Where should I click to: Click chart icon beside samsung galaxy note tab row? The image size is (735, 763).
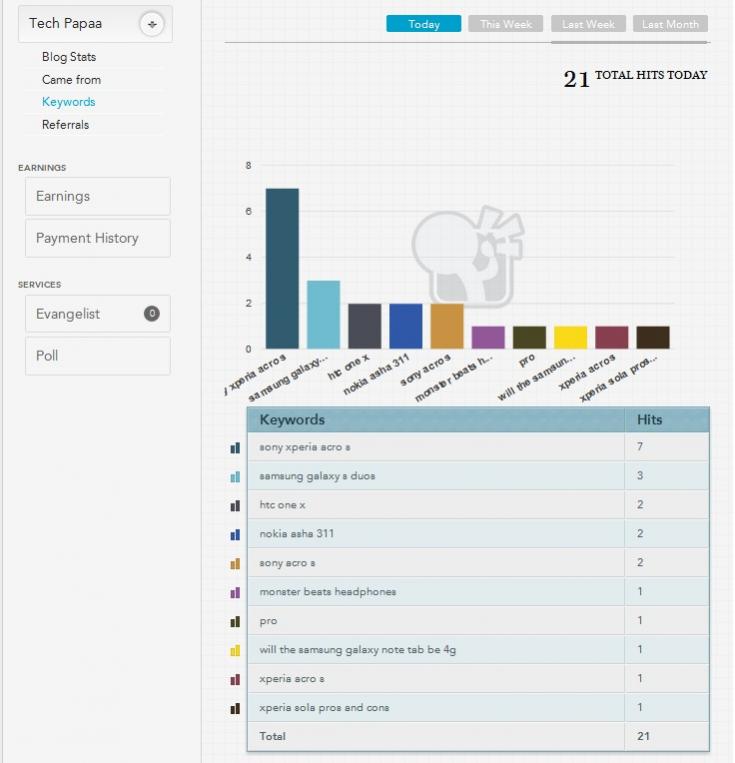coord(235,651)
